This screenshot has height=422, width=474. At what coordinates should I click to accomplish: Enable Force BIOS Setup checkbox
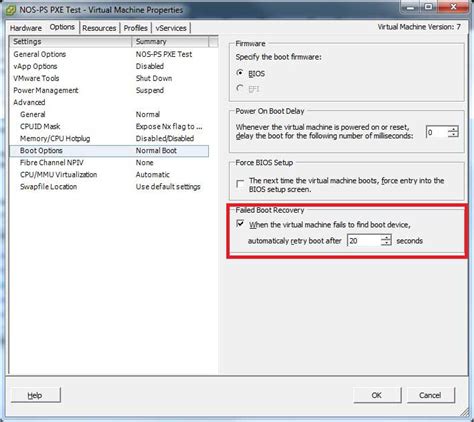[x=240, y=184]
